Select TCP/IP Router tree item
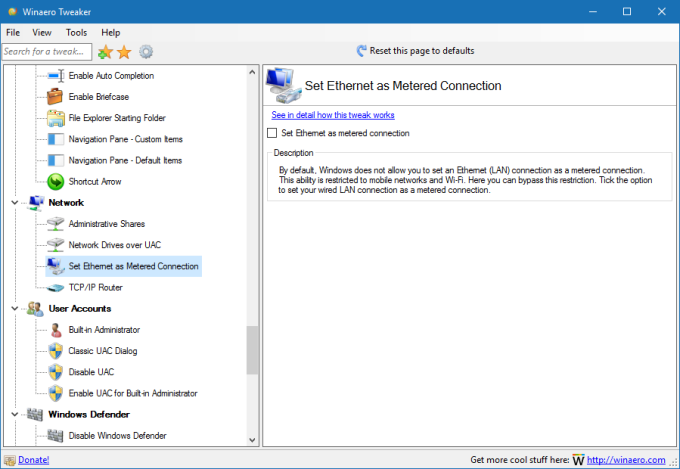 95,288
